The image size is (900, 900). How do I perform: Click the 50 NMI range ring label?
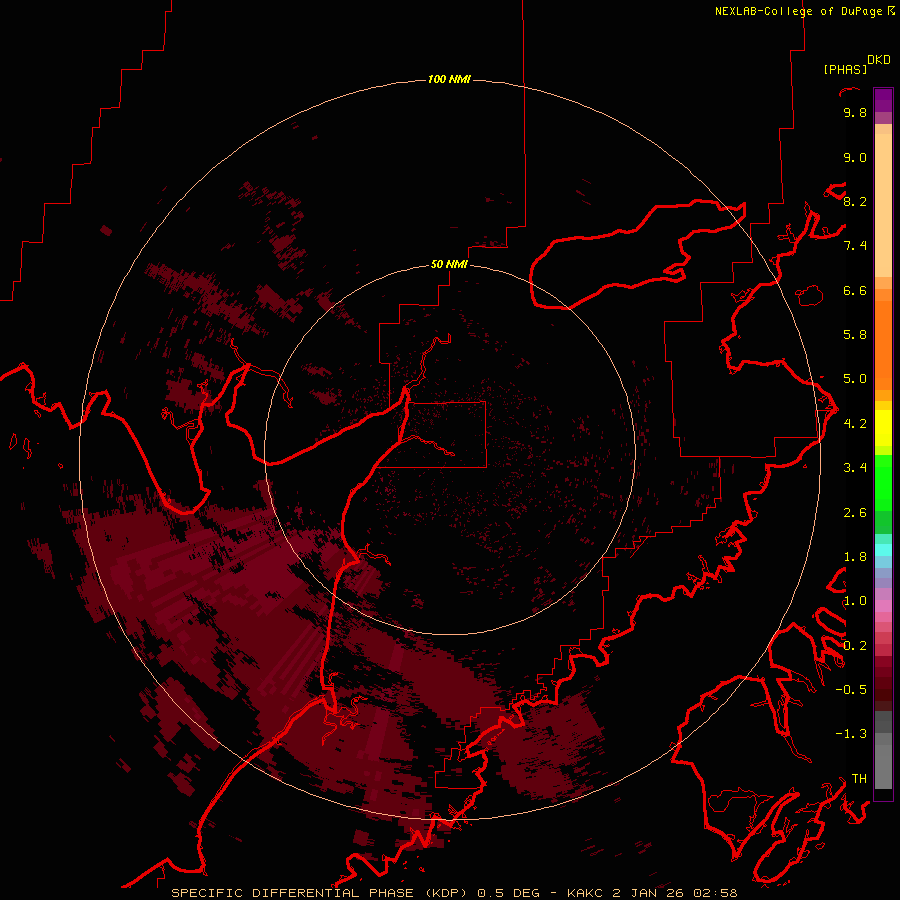click(x=449, y=264)
